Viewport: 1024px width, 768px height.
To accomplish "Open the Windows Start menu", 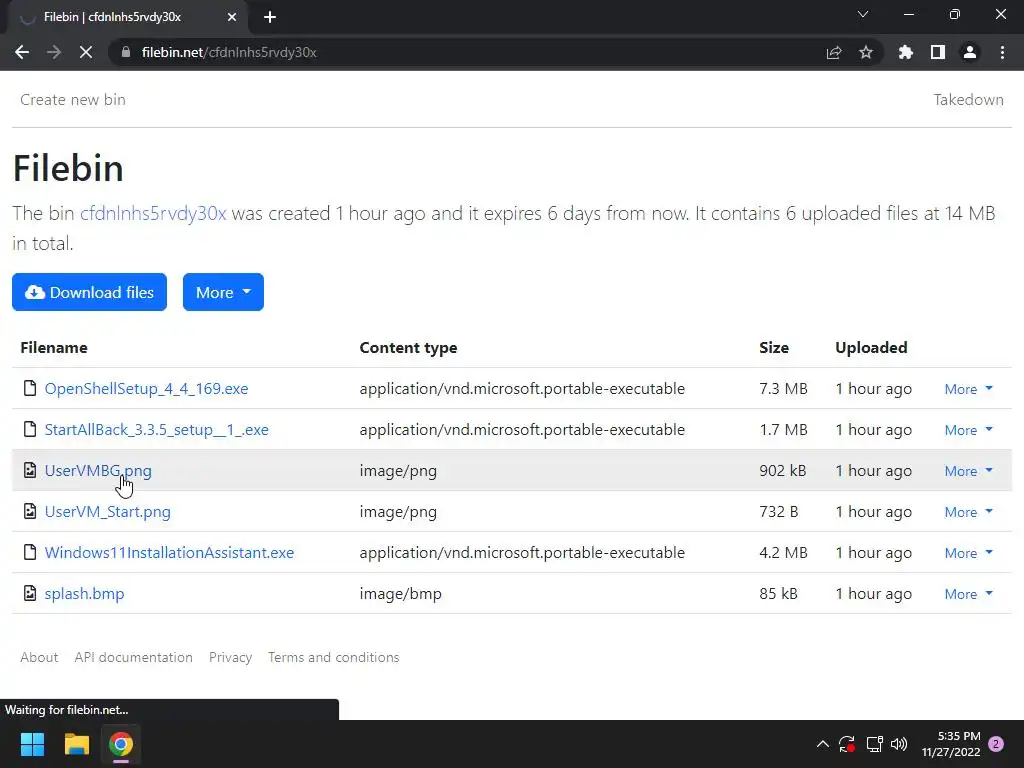I will click(x=32, y=744).
